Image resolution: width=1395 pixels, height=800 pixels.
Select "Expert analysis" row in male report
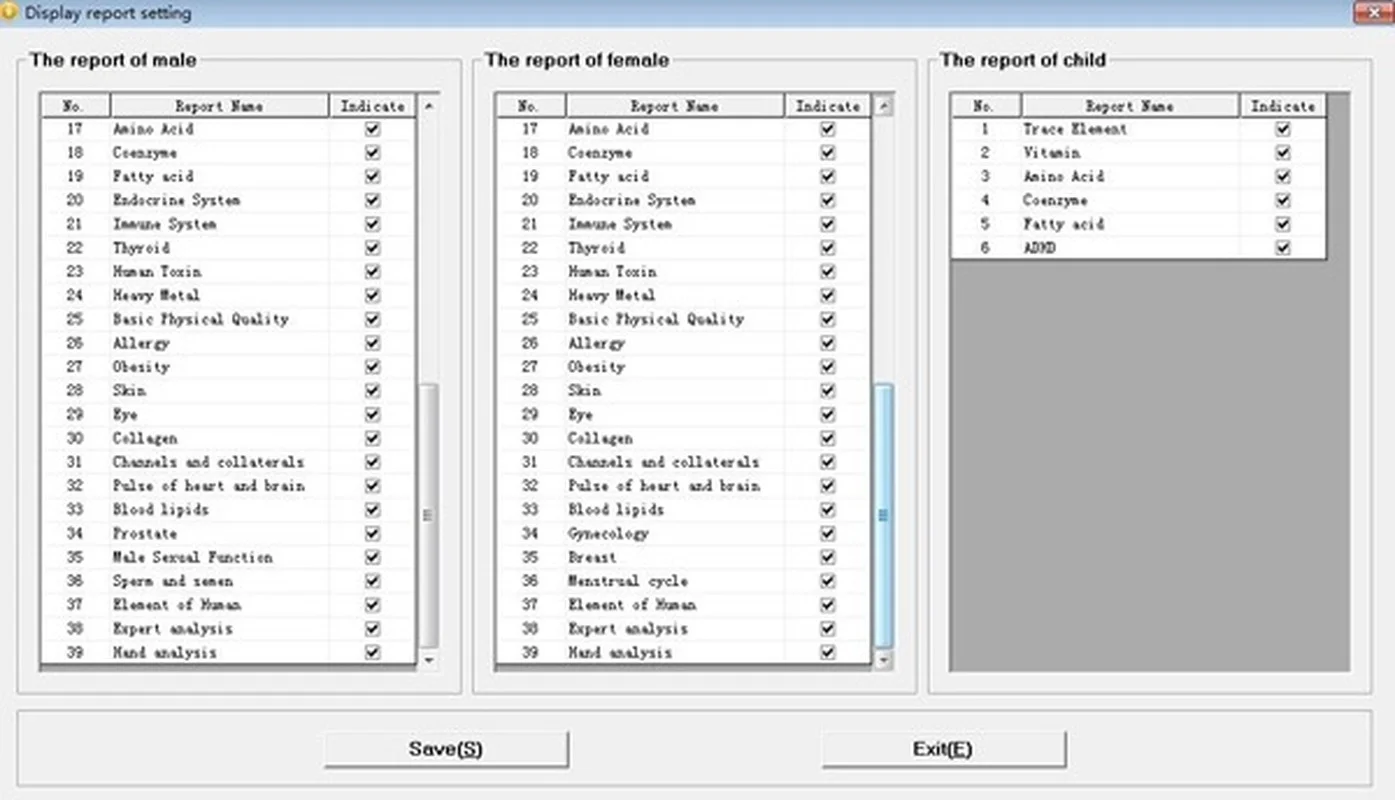click(x=228, y=629)
